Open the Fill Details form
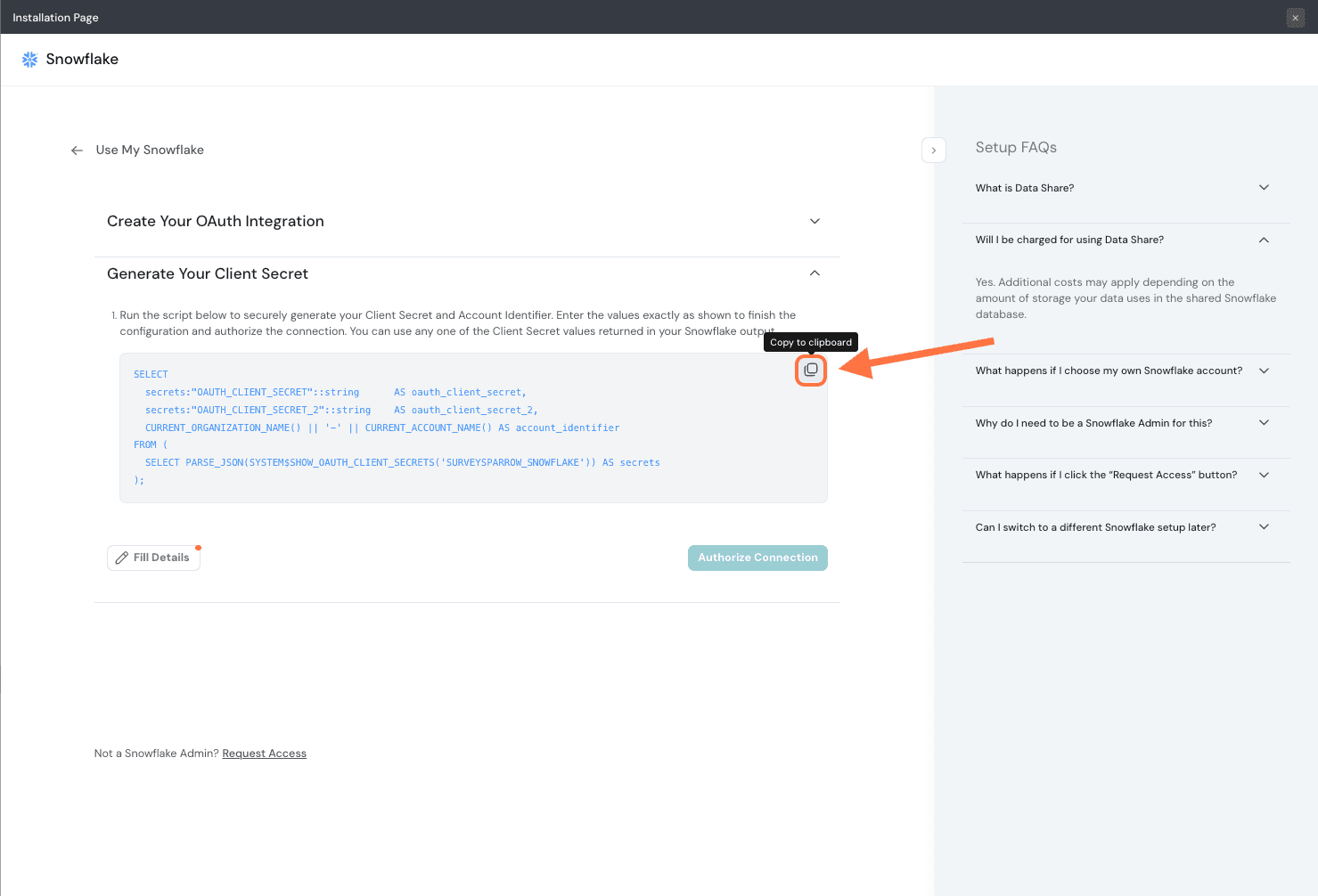Image resolution: width=1318 pixels, height=896 pixels. coord(153,558)
